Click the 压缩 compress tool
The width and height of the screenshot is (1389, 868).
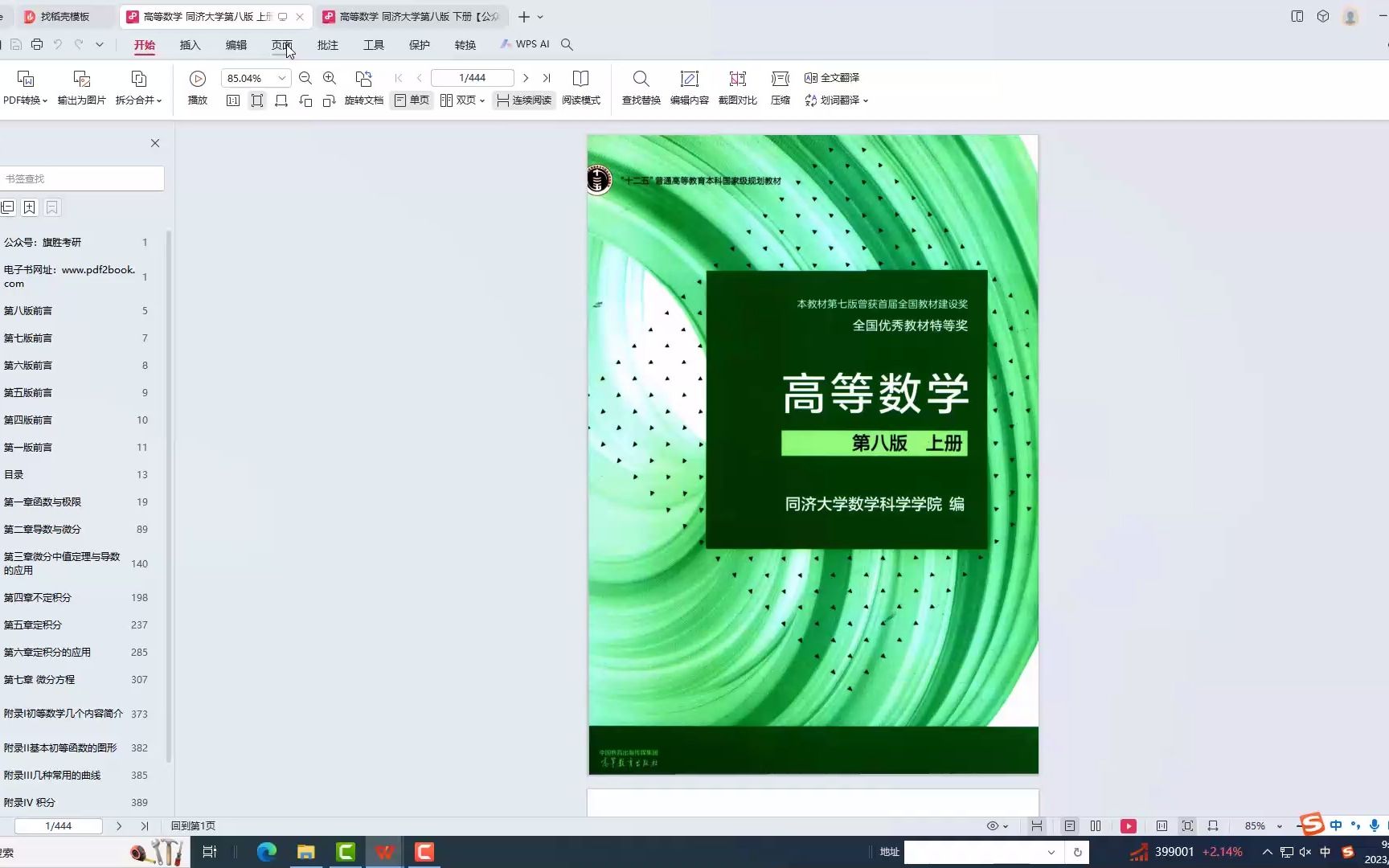pyautogui.click(x=781, y=88)
